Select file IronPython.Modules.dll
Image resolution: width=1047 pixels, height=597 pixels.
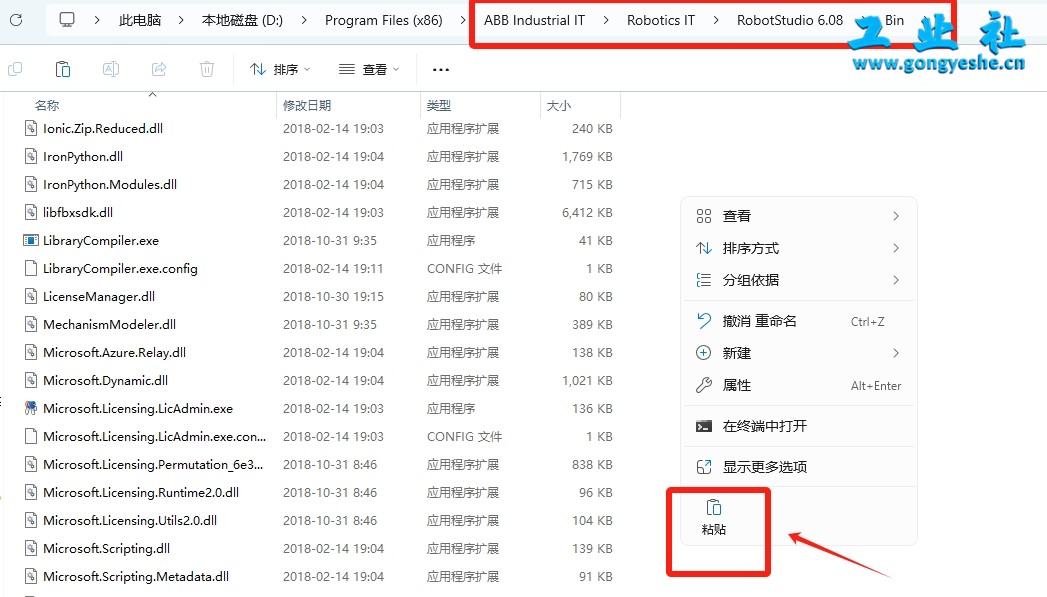(x=110, y=184)
